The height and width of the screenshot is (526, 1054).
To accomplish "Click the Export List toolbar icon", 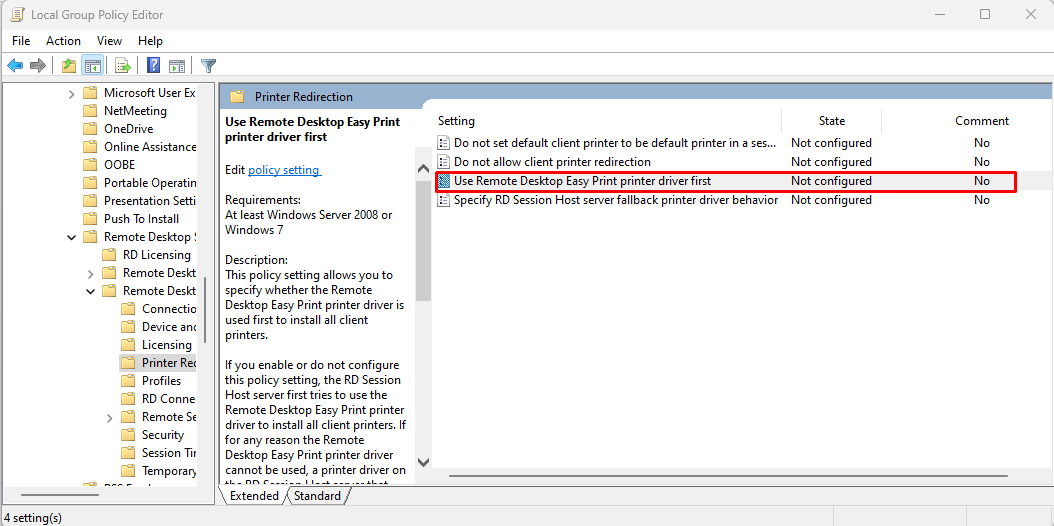I will 122,65.
